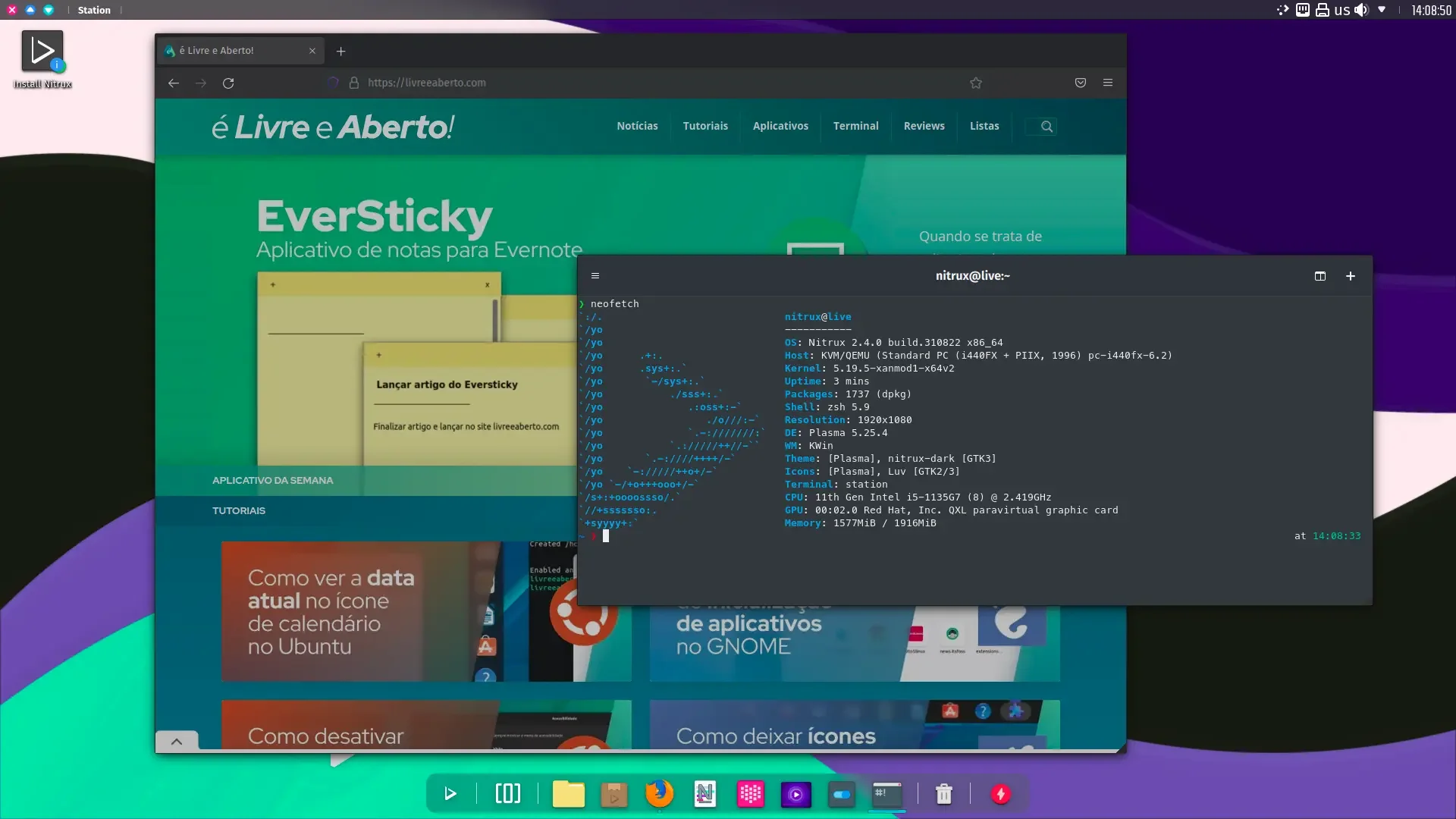Open the Notícias menu on the site

pos(637,126)
